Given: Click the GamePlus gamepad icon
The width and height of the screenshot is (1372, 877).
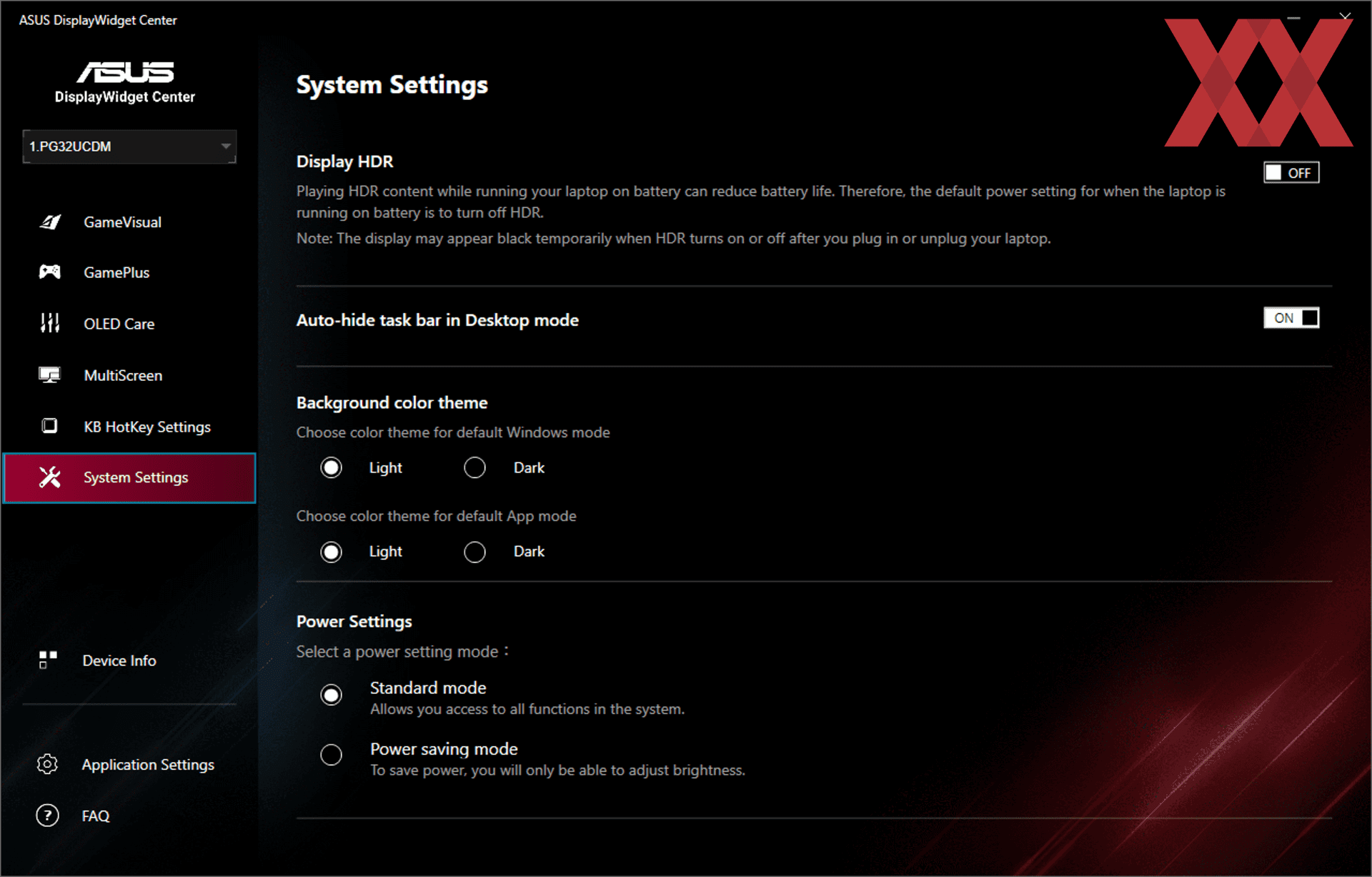Looking at the screenshot, I should [x=50, y=272].
